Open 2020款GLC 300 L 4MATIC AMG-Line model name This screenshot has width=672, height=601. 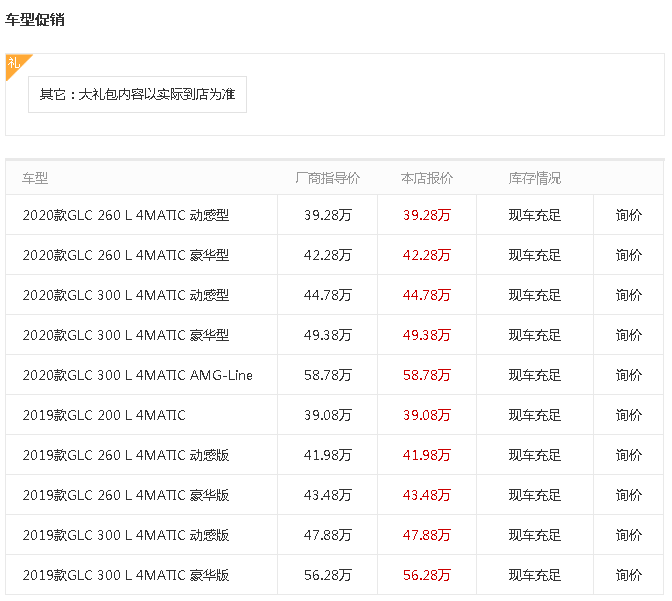[138, 375]
